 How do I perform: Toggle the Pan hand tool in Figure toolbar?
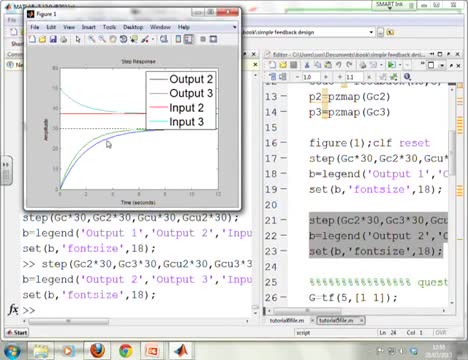coord(113,39)
